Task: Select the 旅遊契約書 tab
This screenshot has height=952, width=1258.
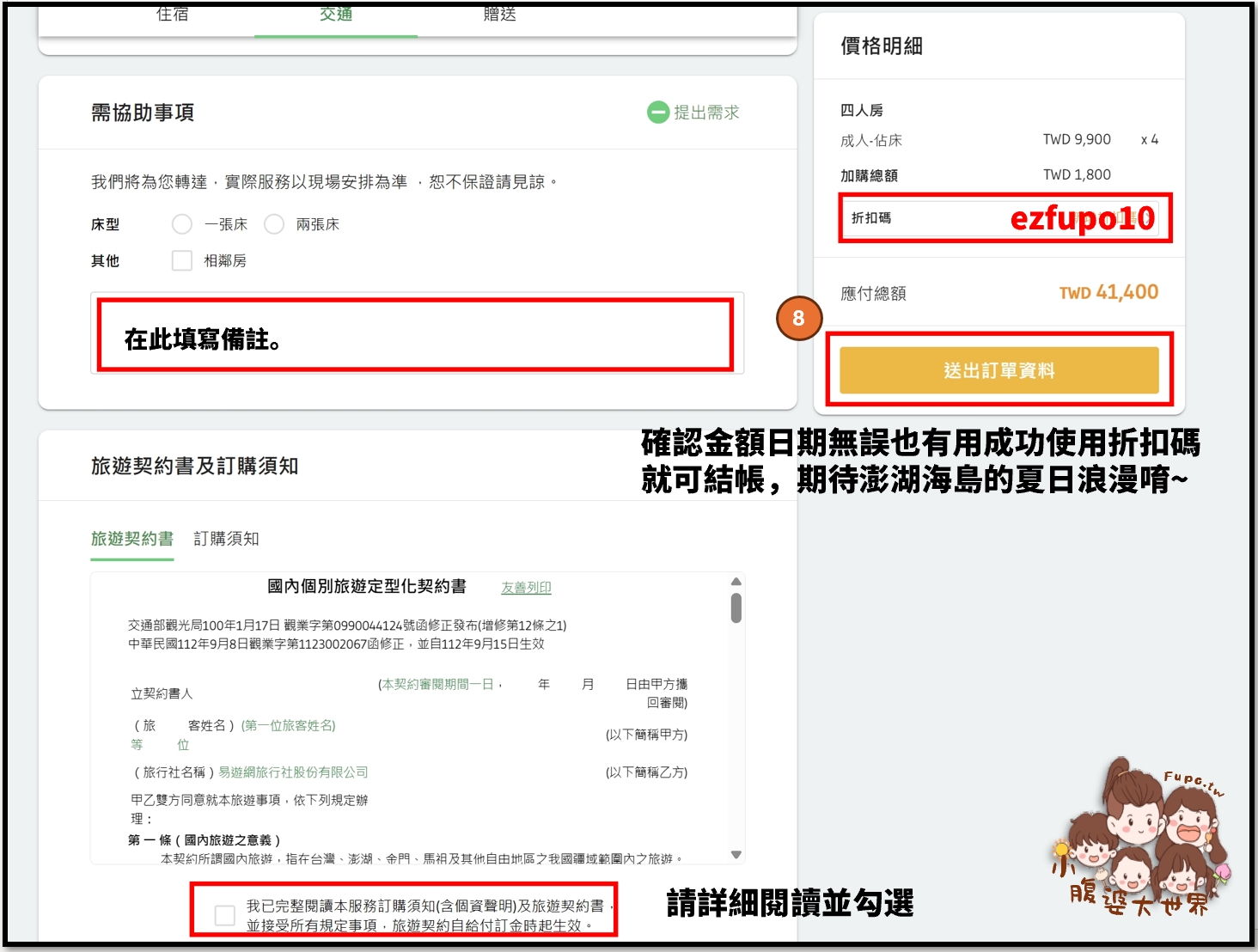Action: click(131, 540)
